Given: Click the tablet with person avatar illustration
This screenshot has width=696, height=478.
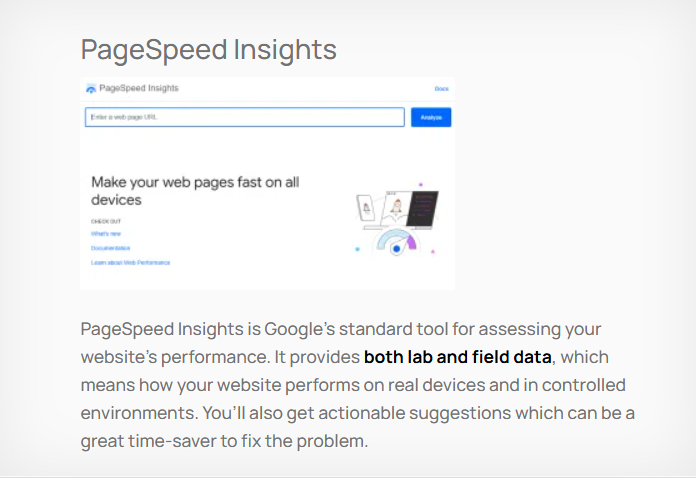Looking at the screenshot, I should (x=394, y=208).
